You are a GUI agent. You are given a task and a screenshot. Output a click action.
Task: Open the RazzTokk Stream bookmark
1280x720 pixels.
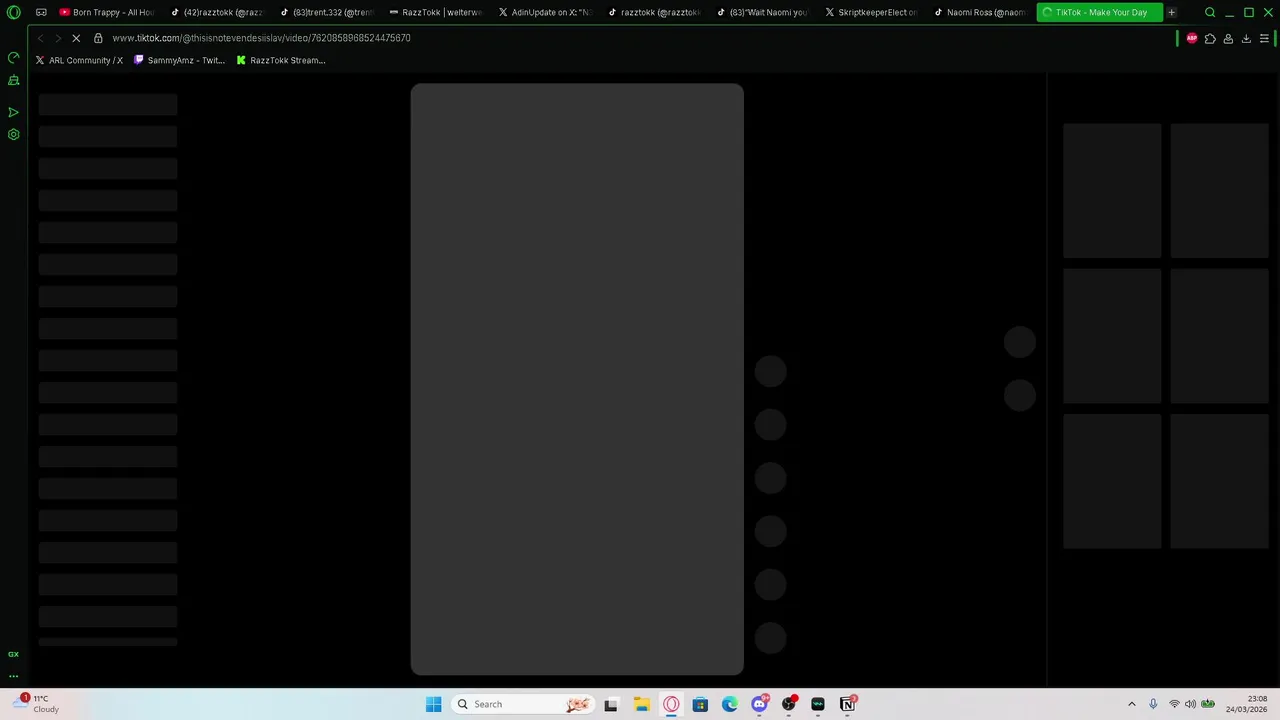pyautogui.click(x=281, y=60)
